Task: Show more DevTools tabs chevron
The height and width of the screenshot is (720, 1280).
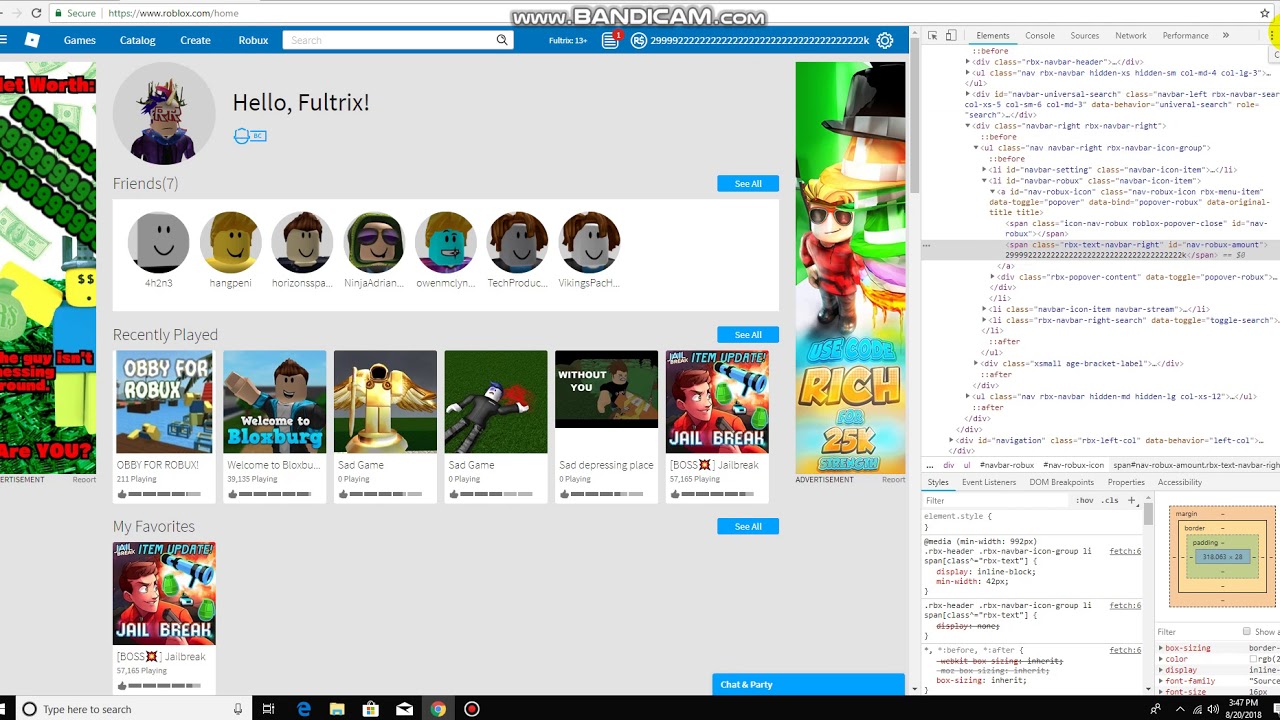Action: tap(1226, 35)
